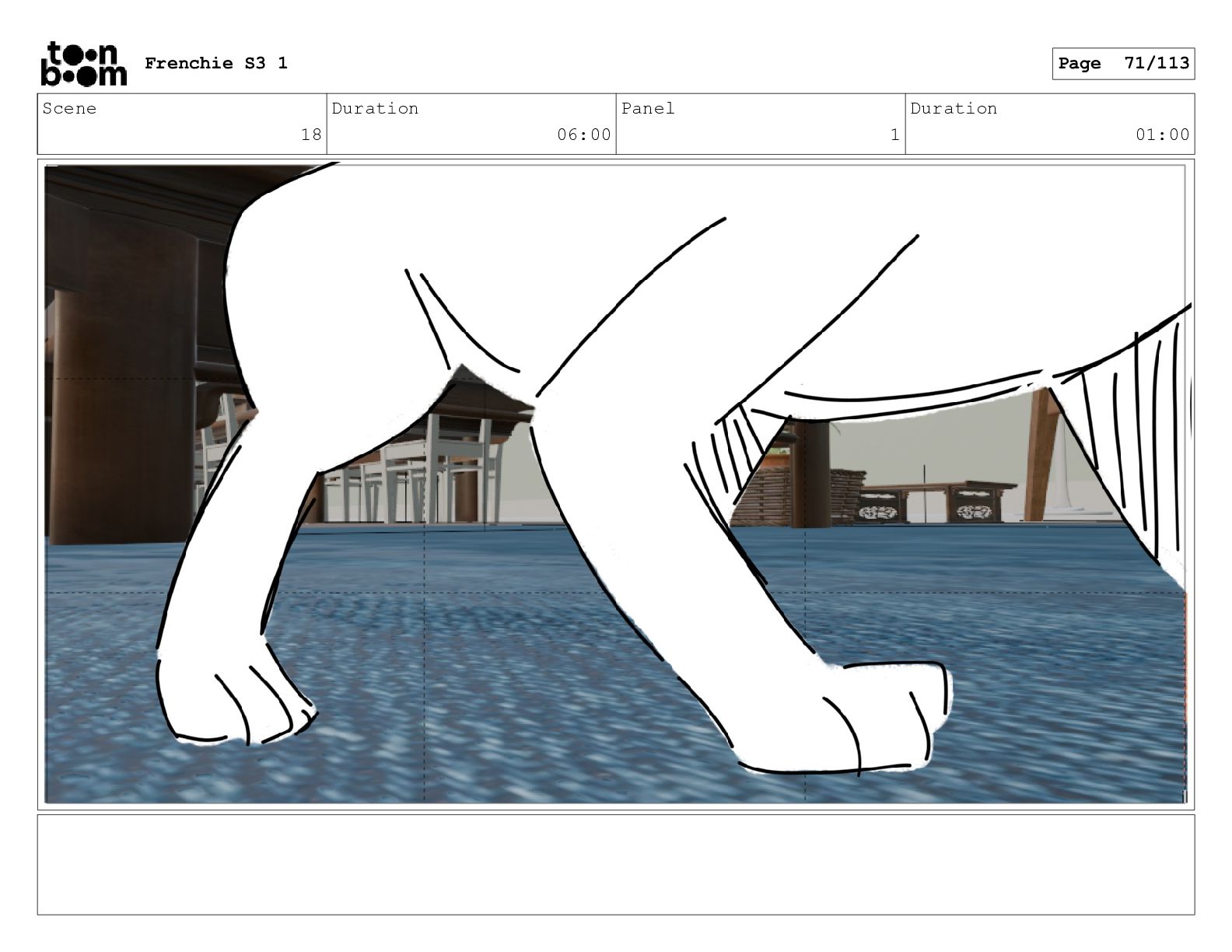
Task: Select the 'Scene' header label
Action: click(x=70, y=108)
